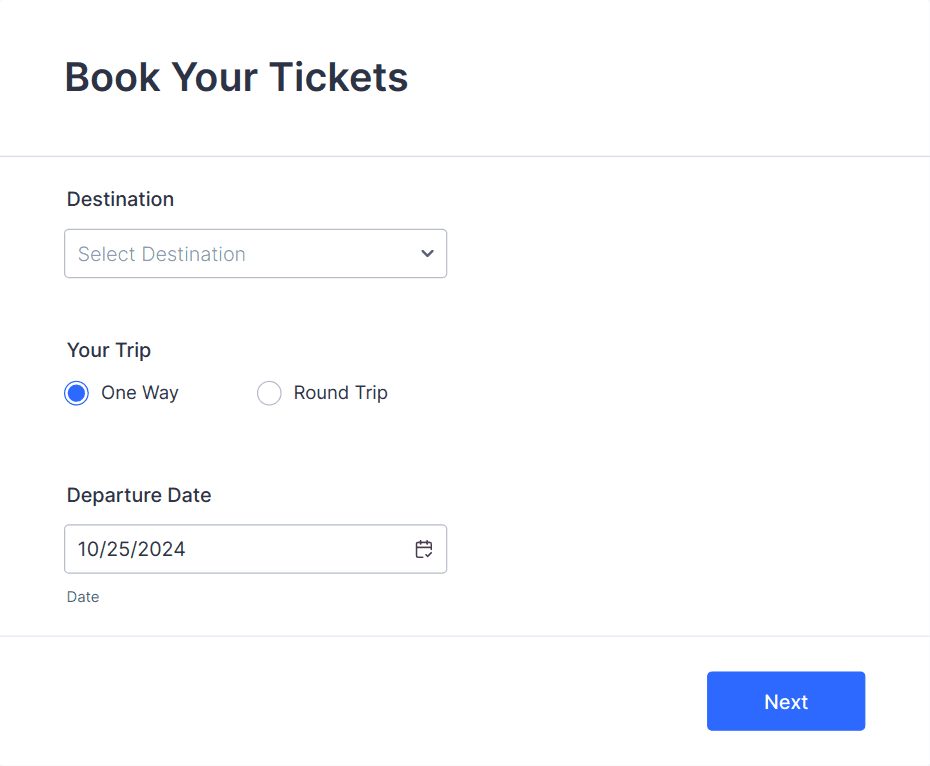930x766 pixels.
Task: Open the Select Destination dropdown
Action: (x=255, y=254)
